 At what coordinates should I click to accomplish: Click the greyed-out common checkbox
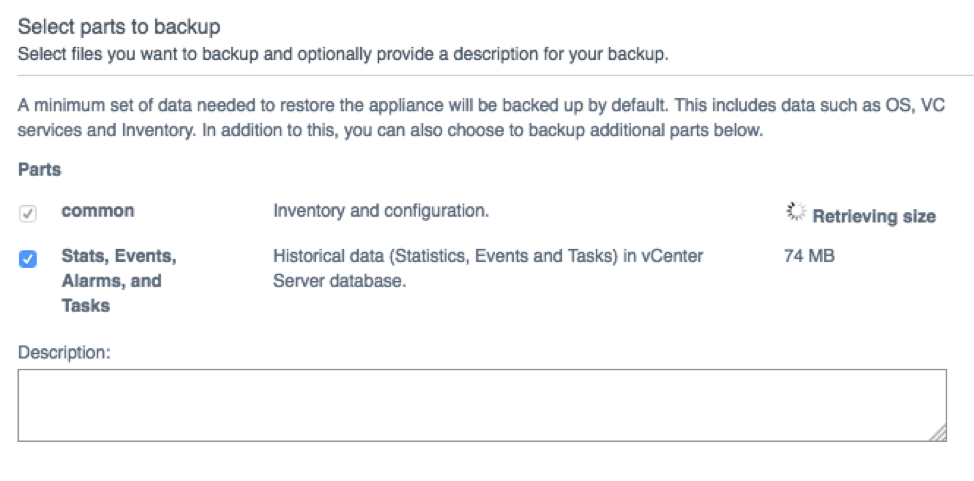click(27, 214)
